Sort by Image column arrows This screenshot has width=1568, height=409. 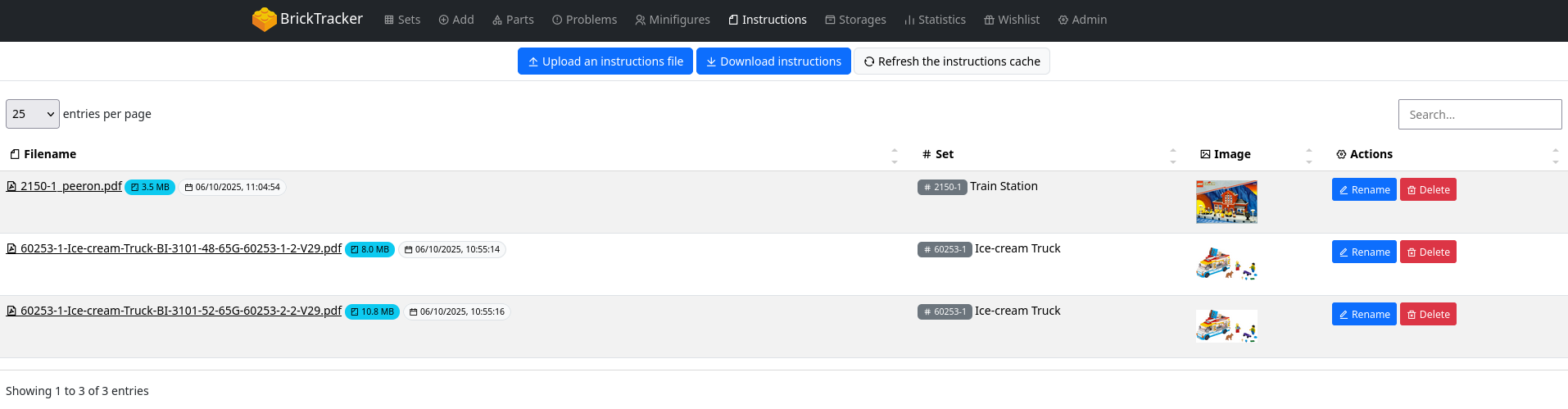1309,155
